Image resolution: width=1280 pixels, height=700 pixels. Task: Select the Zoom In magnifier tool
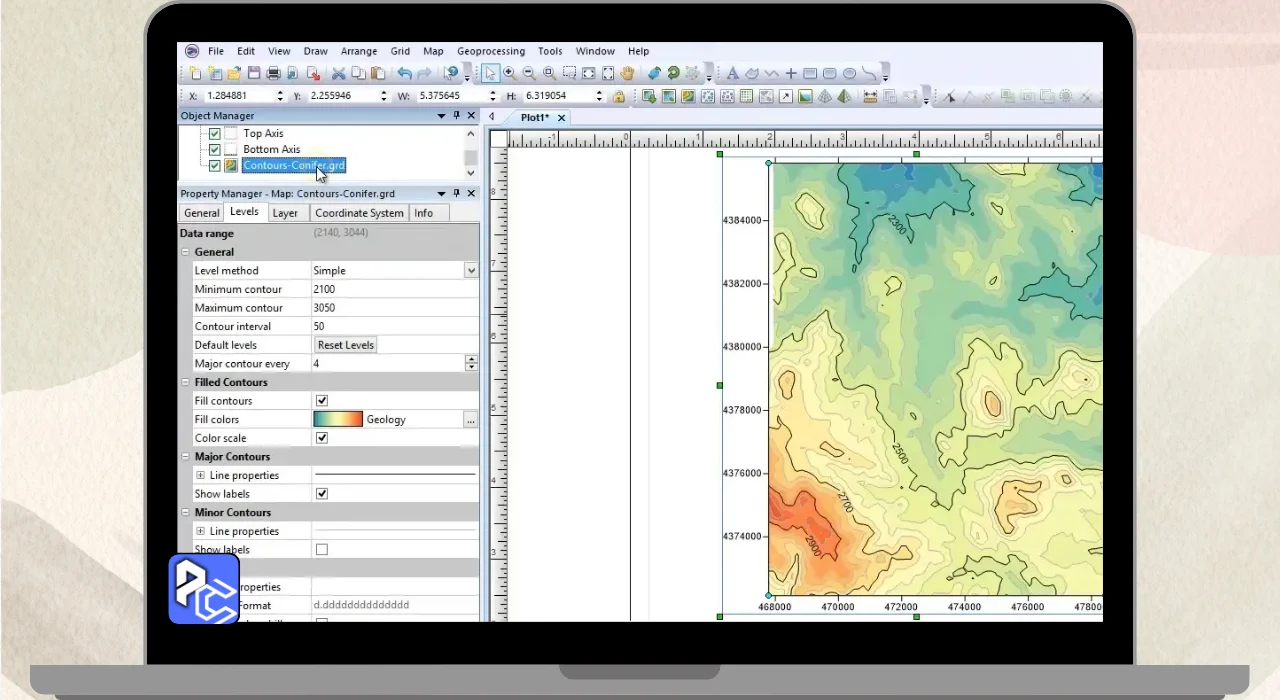point(509,73)
